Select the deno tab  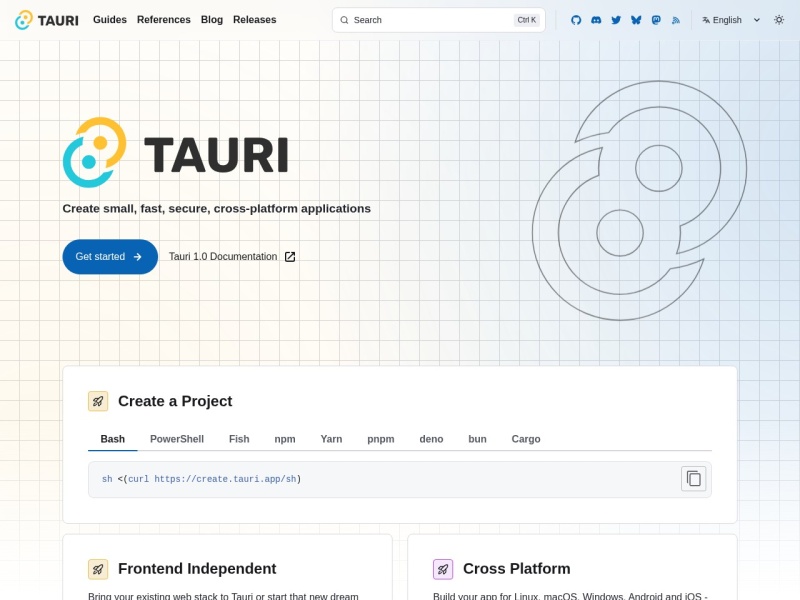431,439
